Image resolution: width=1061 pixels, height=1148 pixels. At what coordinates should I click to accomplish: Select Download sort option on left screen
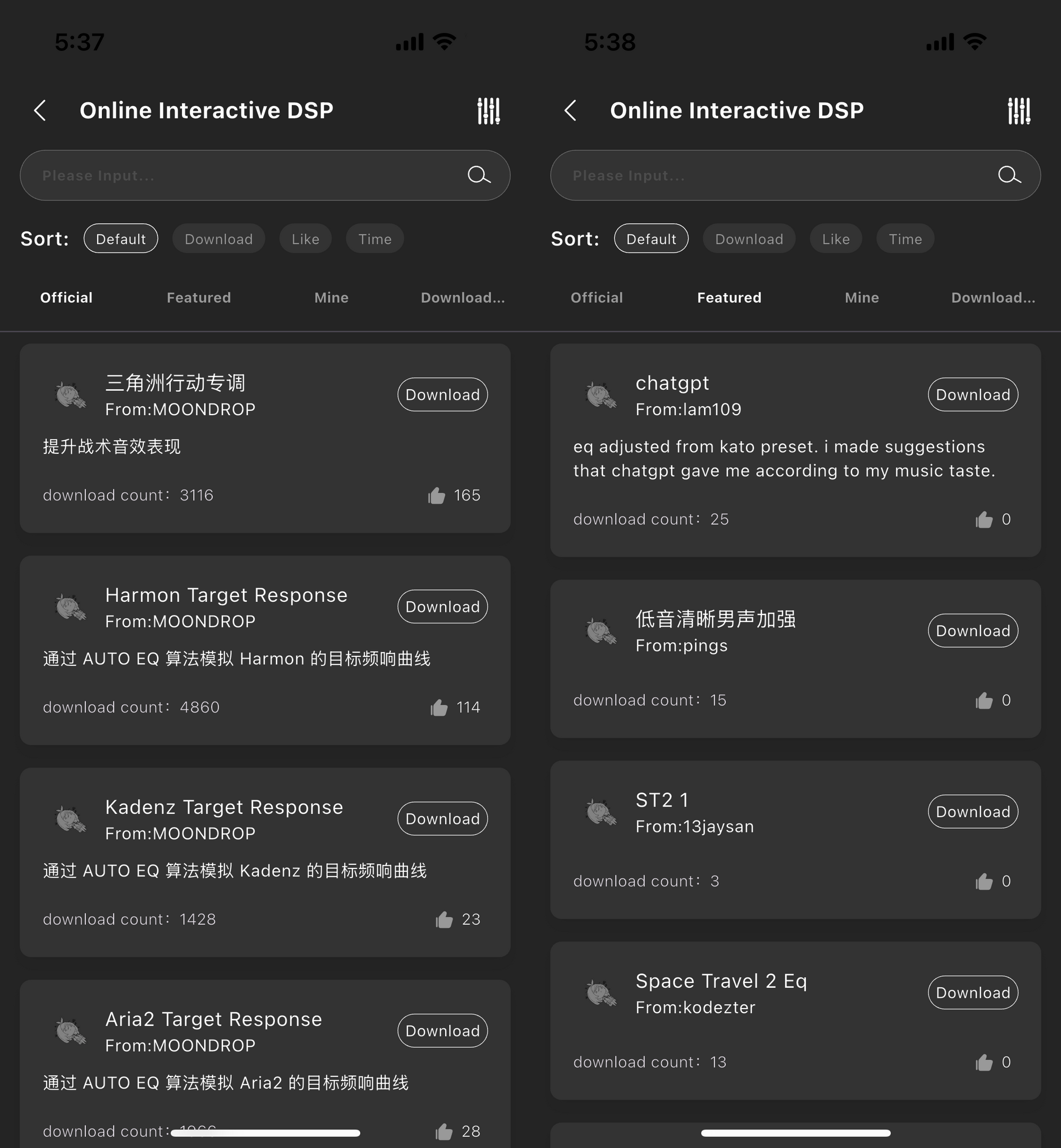click(218, 239)
